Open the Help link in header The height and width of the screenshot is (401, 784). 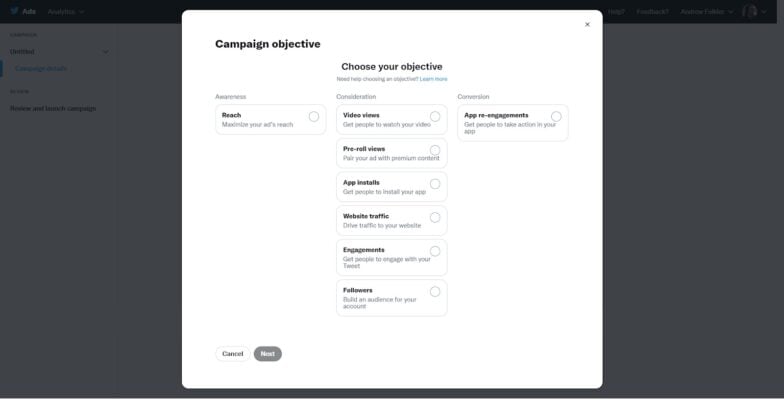click(616, 12)
